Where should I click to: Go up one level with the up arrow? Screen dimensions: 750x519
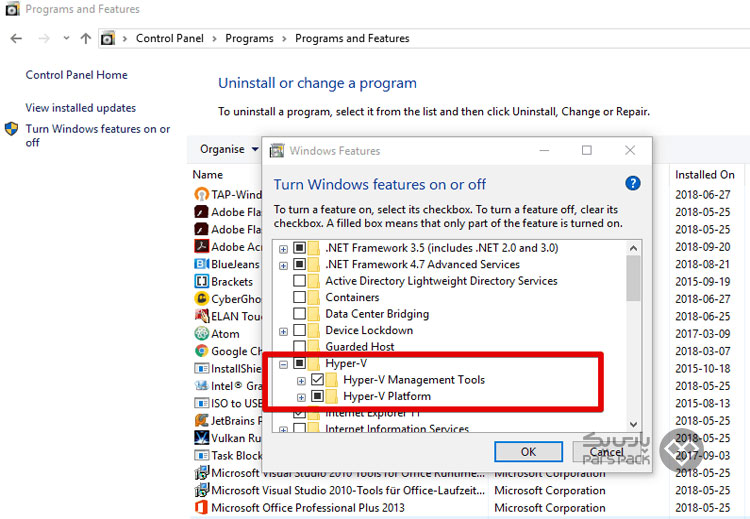[86, 38]
